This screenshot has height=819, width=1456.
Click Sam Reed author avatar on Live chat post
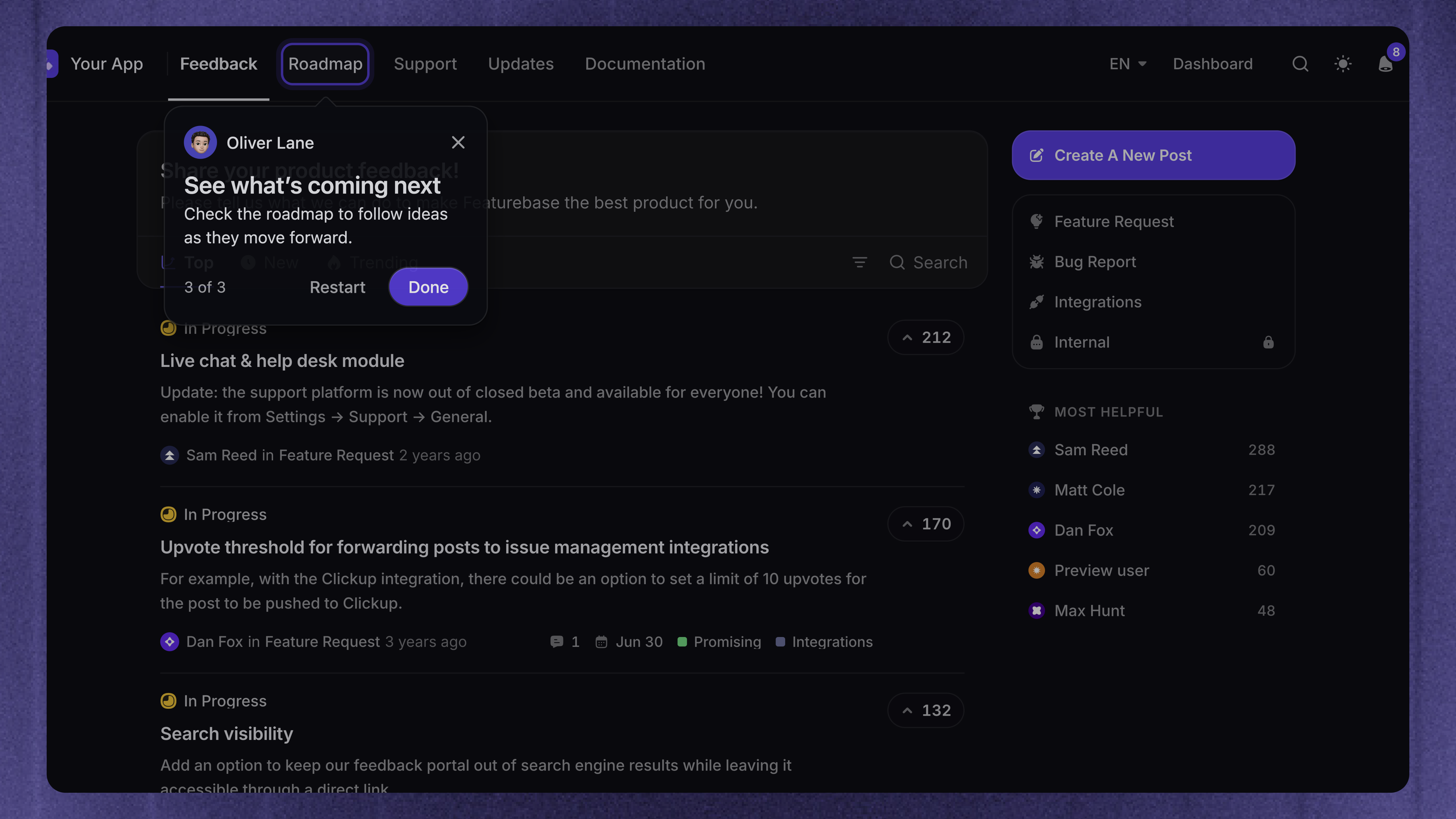(169, 455)
